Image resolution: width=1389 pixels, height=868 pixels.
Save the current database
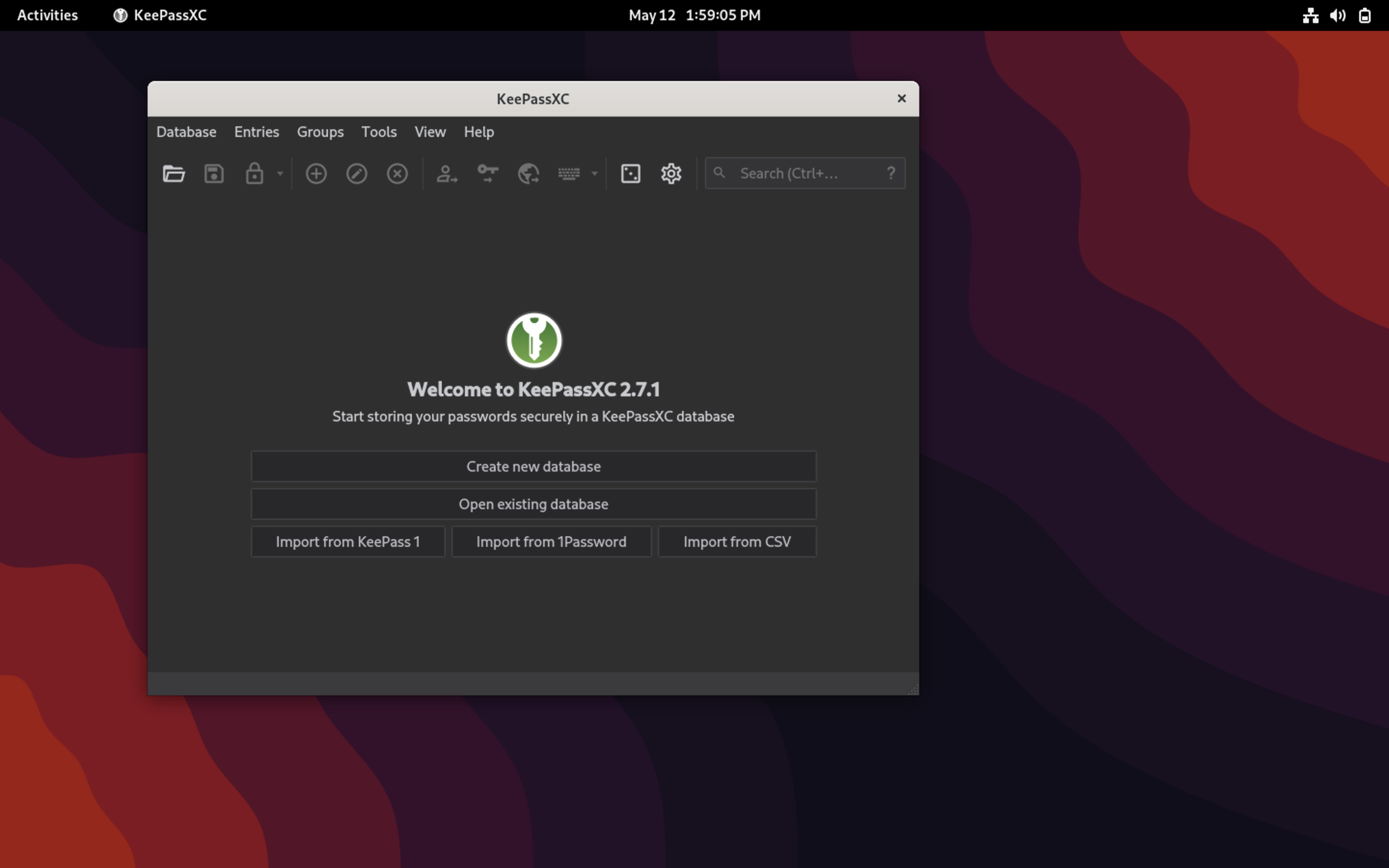214,174
